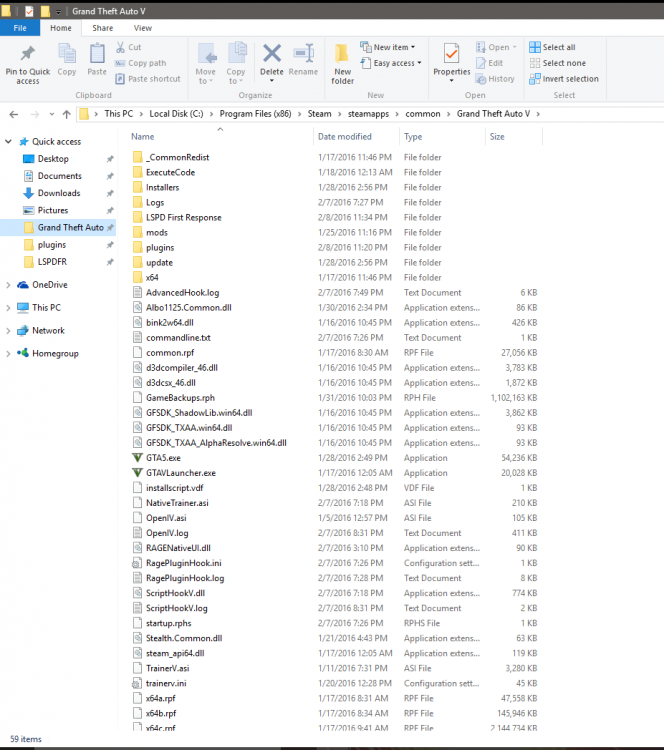Click Steam in the address path

pos(319,114)
